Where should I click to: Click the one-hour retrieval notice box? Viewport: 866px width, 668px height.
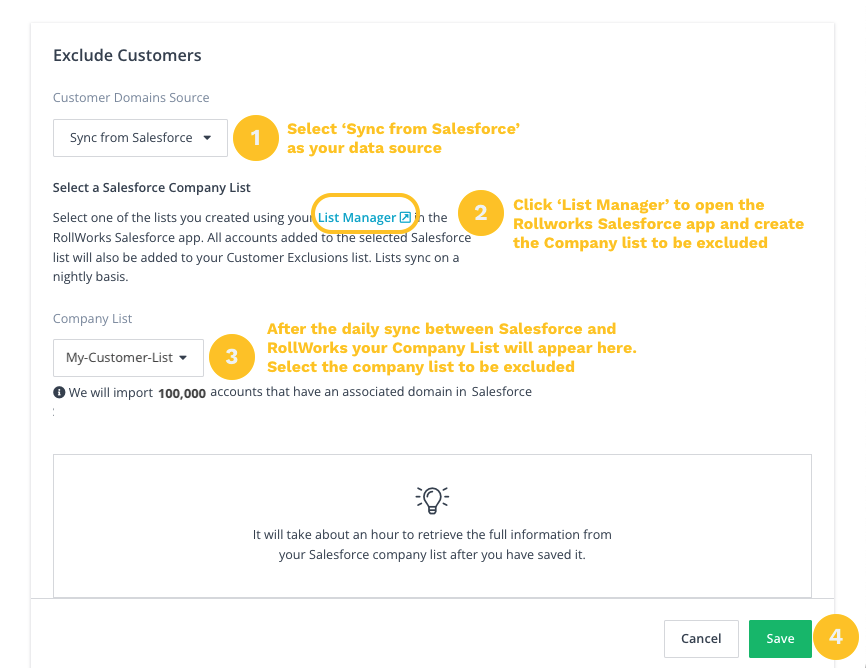pos(432,525)
